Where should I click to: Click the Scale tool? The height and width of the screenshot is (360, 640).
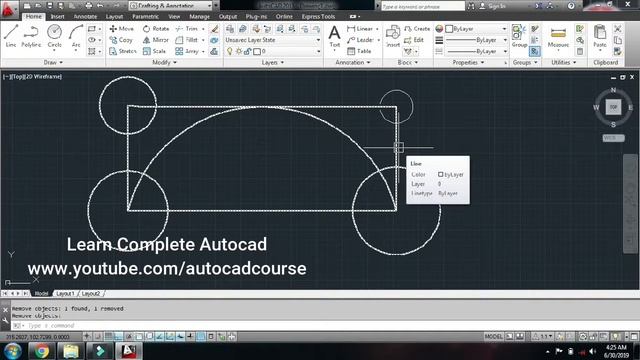pos(154,51)
